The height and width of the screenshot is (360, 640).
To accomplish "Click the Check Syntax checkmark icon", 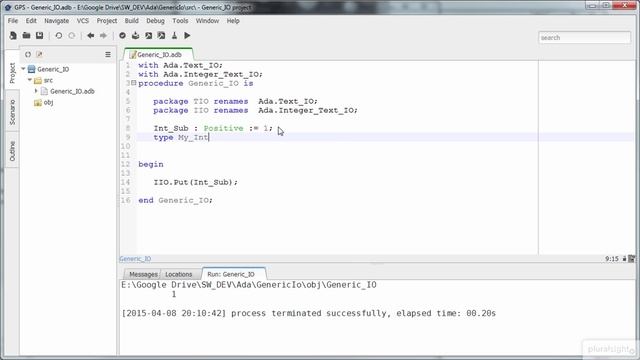I will [122, 36].
